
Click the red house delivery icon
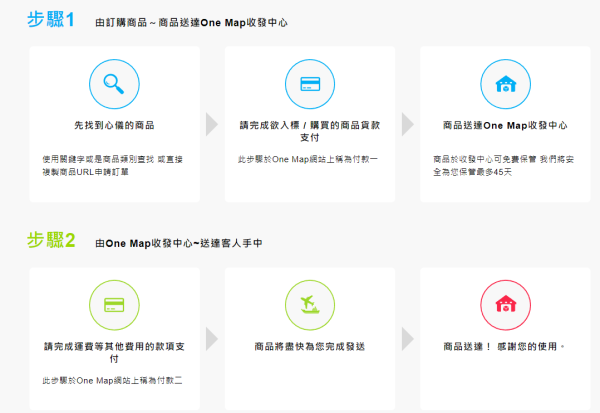pyautogui.click(x=504, y=303)
